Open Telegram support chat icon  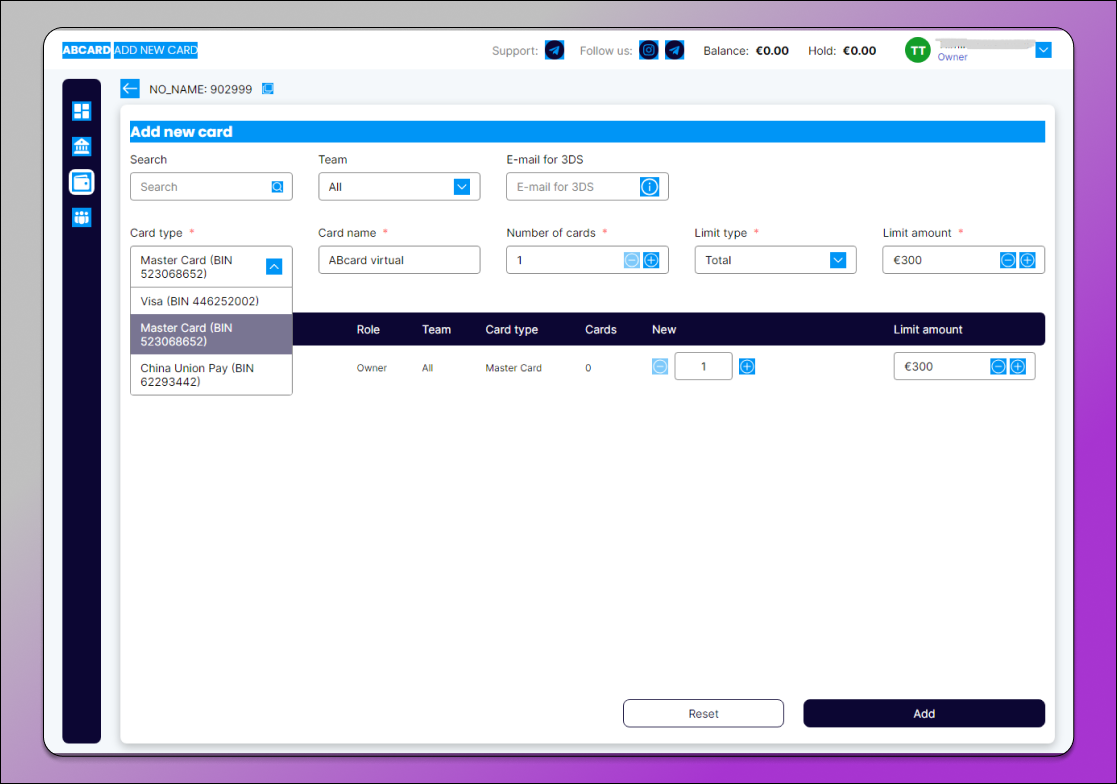(x=554, y=50)
